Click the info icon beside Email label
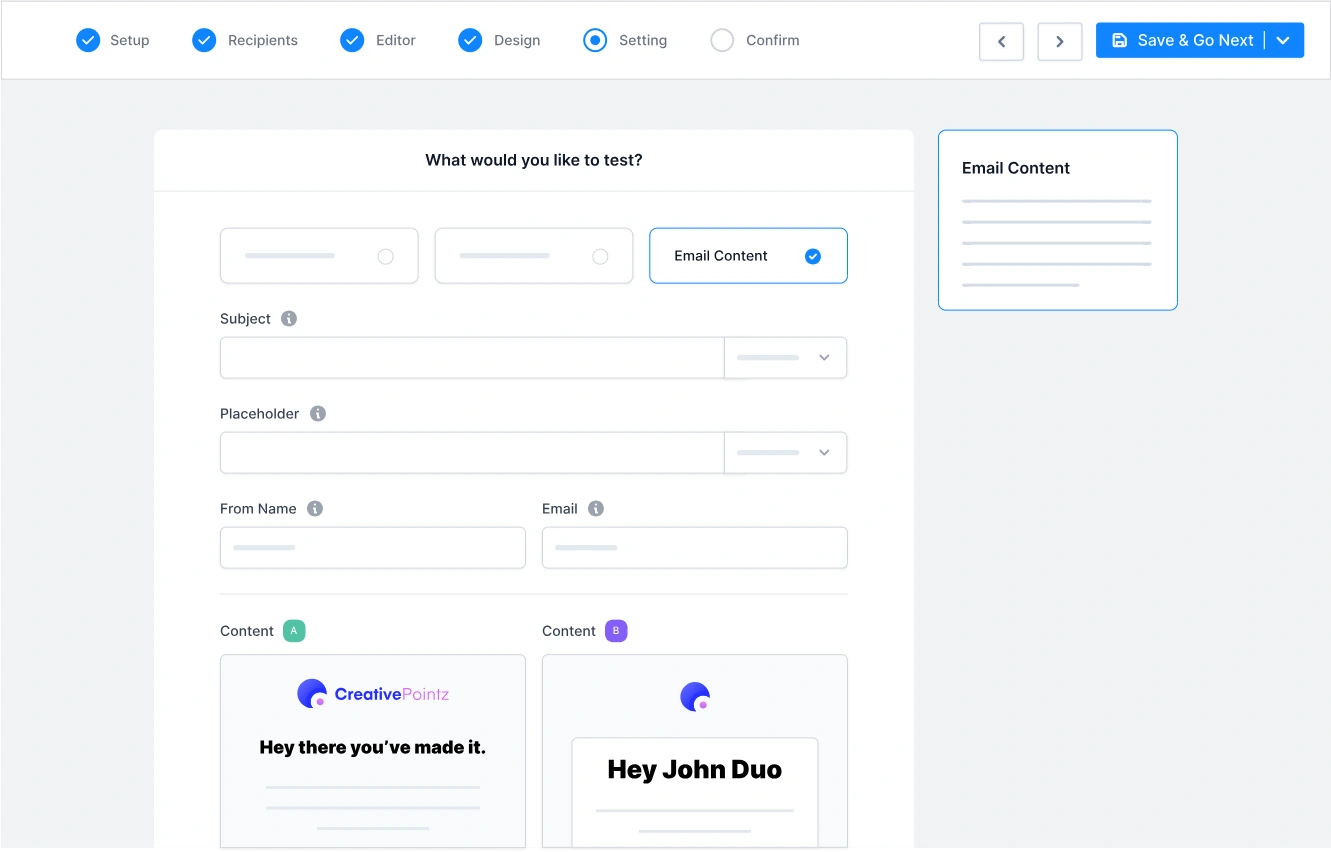This screenshot has width=1331, height=852. coord(596,509)
